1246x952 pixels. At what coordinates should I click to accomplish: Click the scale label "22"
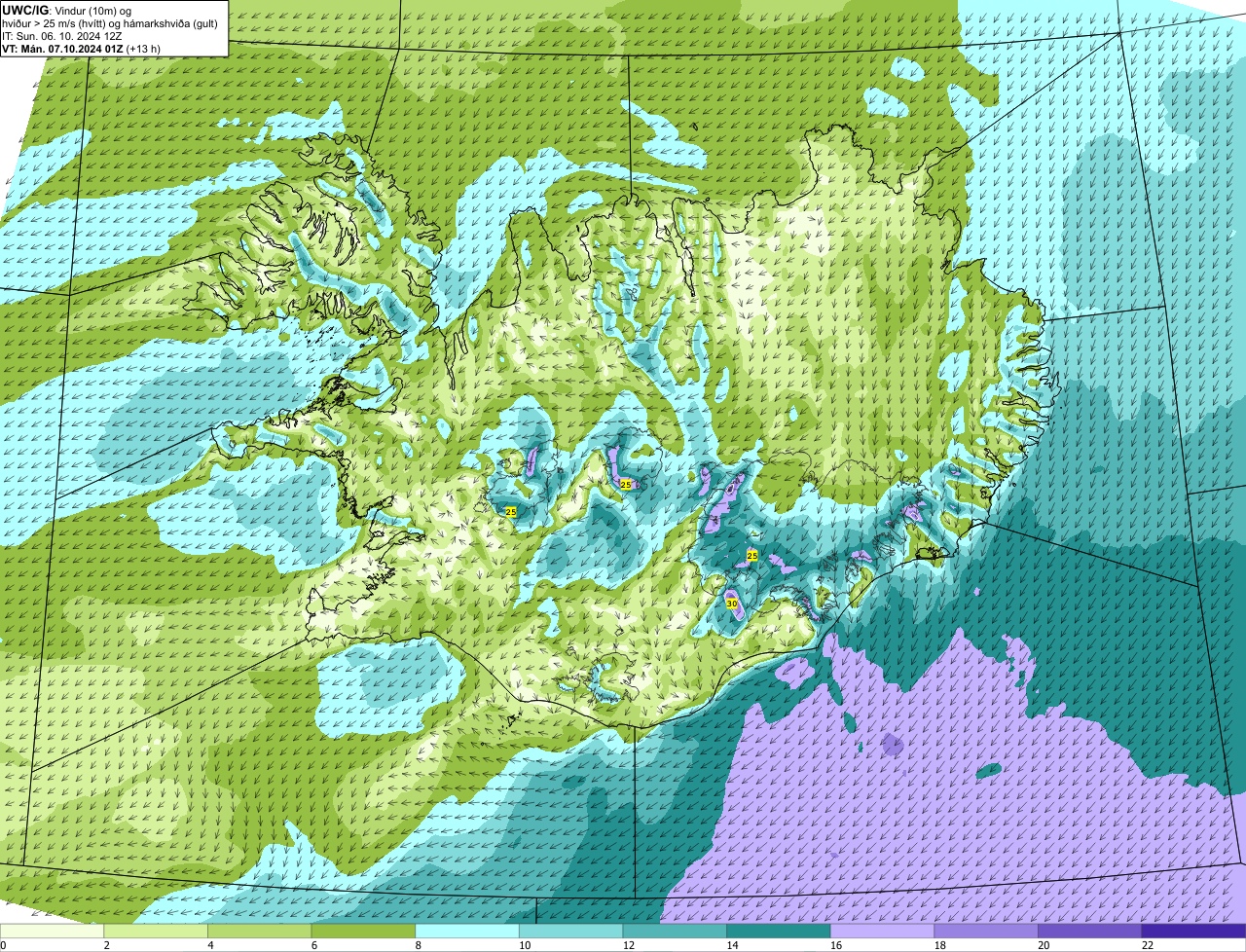(1147, 945)
